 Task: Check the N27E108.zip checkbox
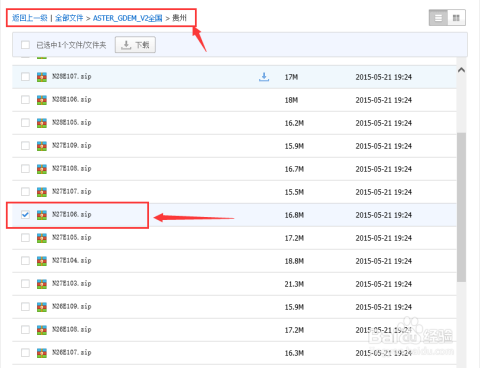coord(25,169)
